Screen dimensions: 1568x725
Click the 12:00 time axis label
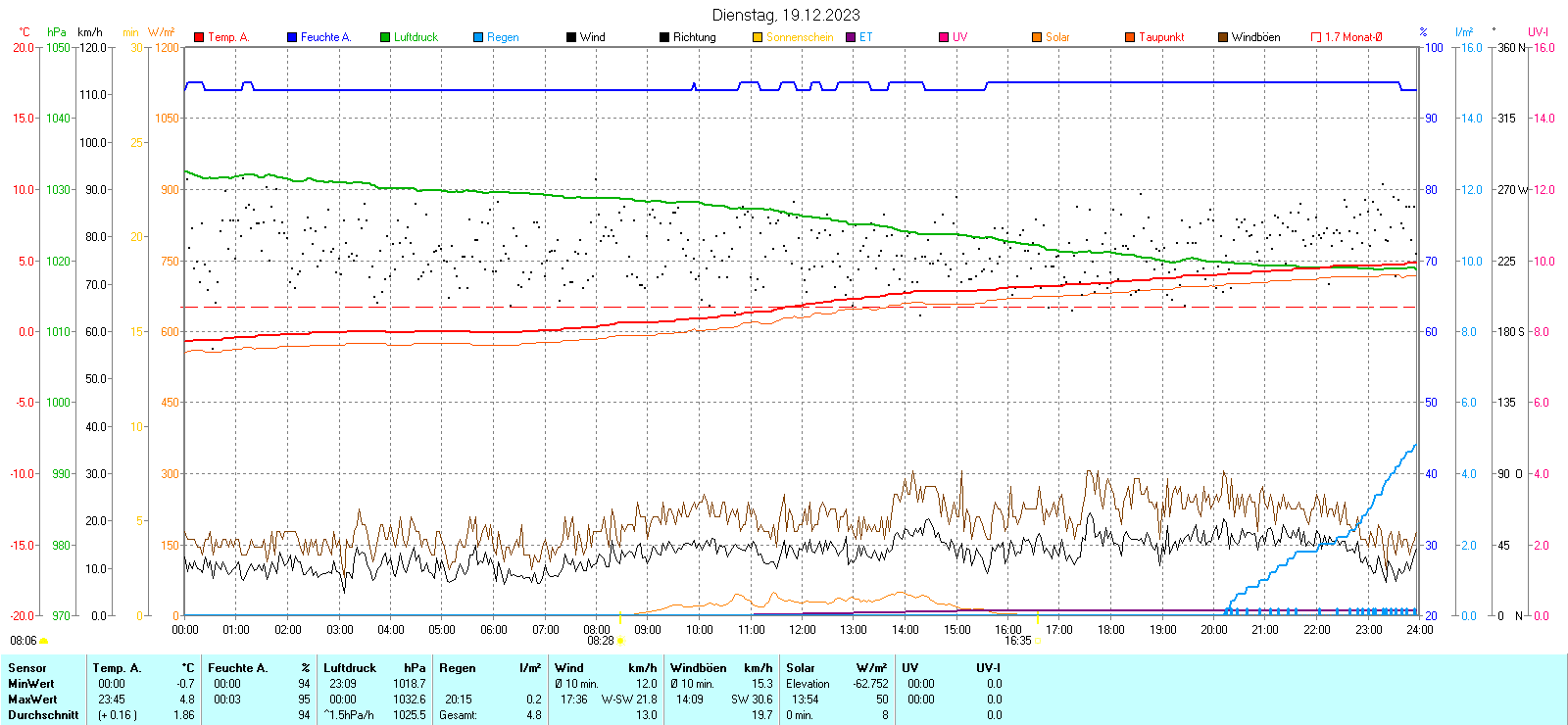coord(803,630)
